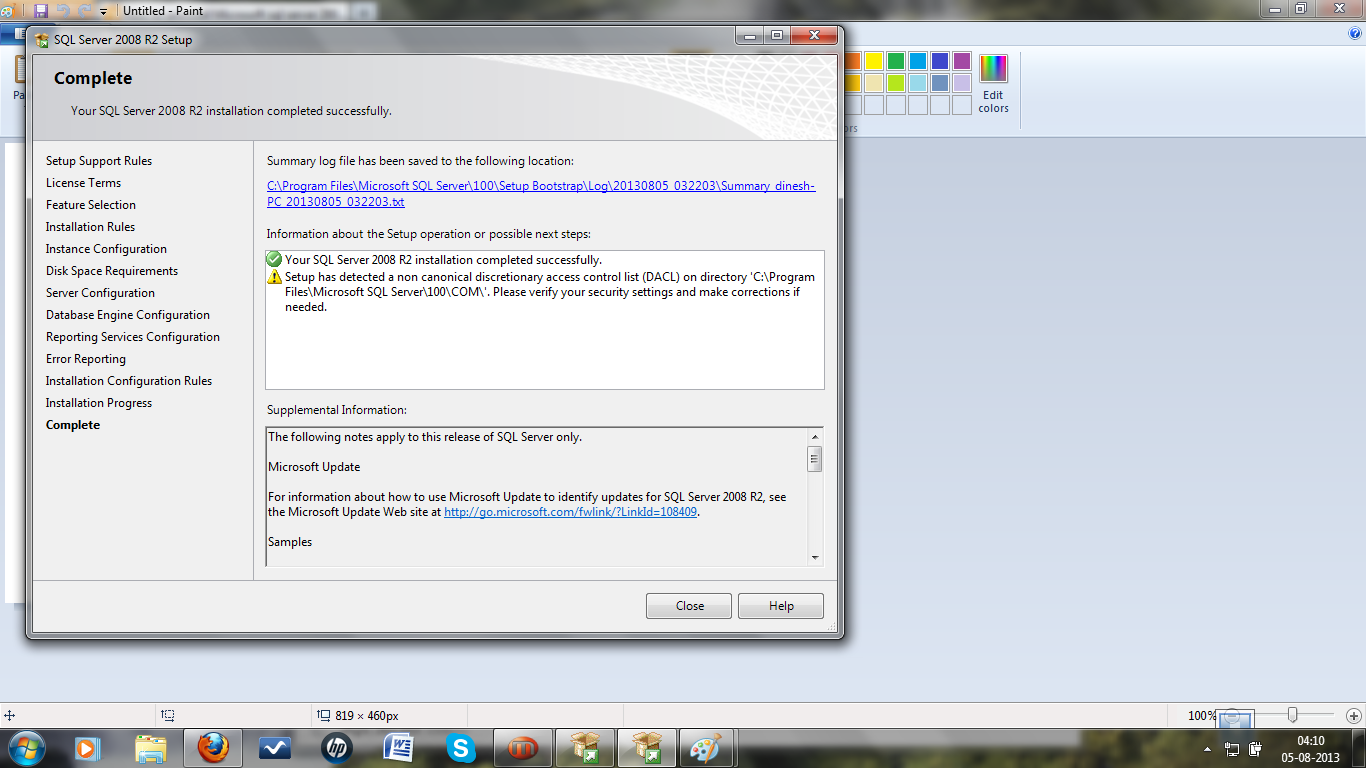Click the yellow DACL warning icon
Image resolution: width=1366 pixels, height=768 pixels.
(274, 276)
